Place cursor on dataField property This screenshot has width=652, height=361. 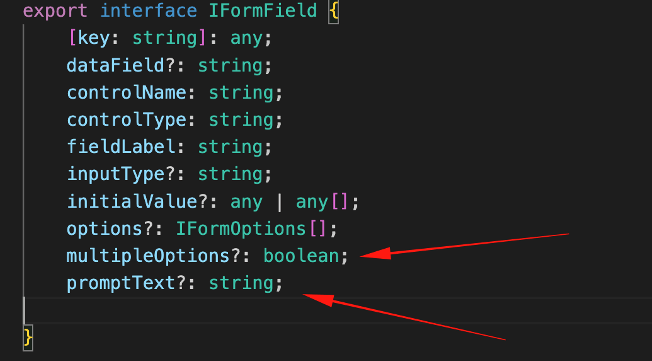[116, 66]
